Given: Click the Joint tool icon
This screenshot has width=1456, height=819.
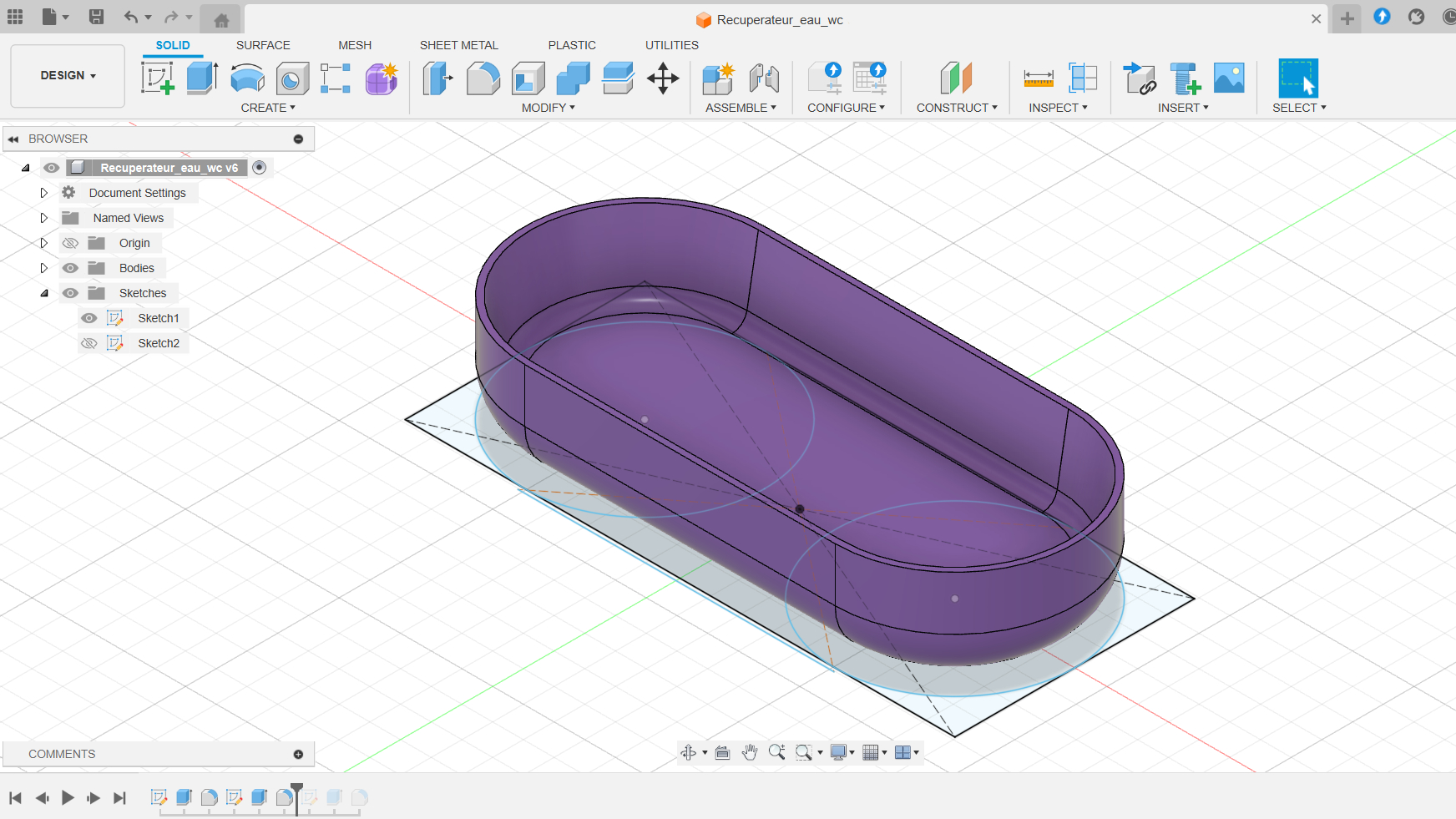Looking at the screenshot, I should (764, 78).
